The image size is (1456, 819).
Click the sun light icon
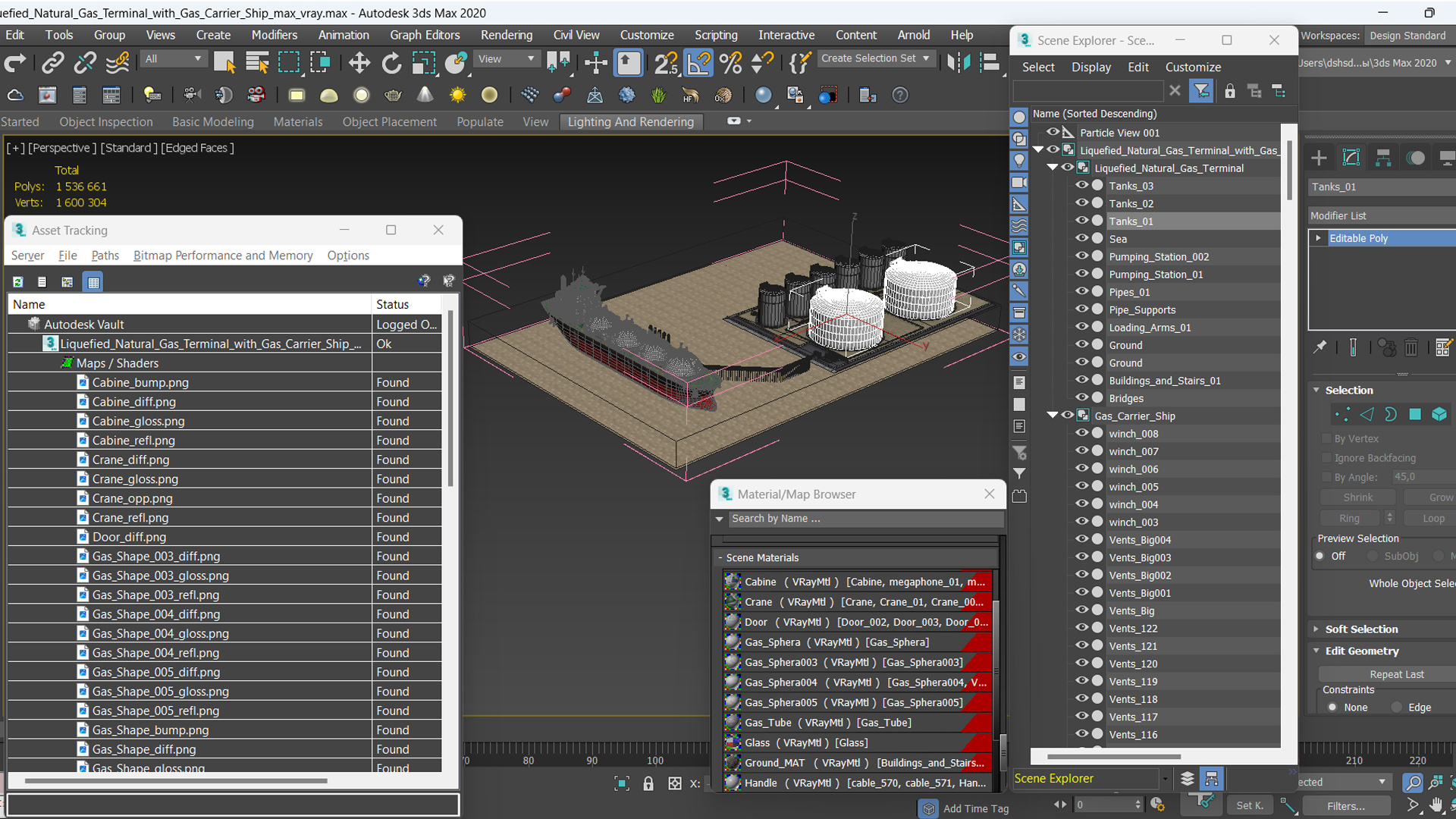(x=457, y=96)
